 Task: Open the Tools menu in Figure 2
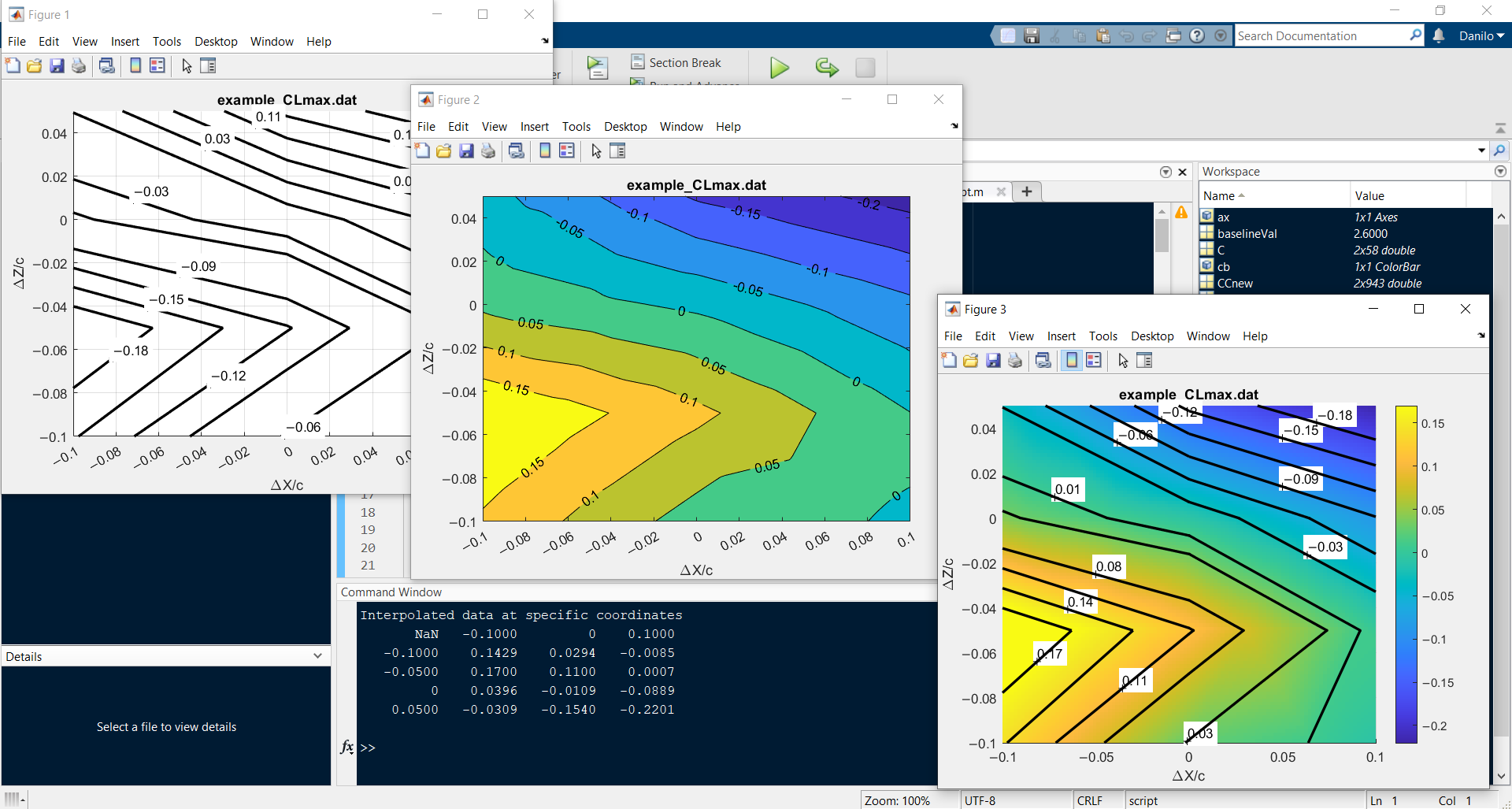coord(576,126)
